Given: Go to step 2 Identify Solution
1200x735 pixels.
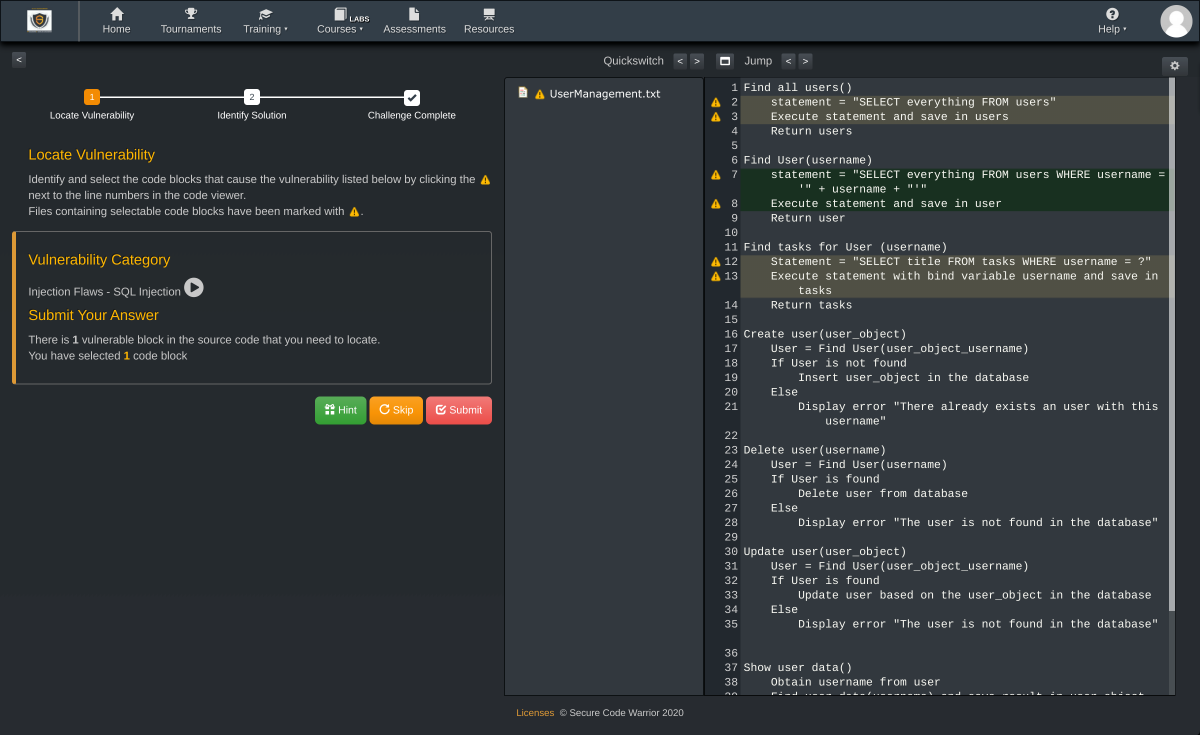Looking at the screenshot, I should click(x=252, y=98).
